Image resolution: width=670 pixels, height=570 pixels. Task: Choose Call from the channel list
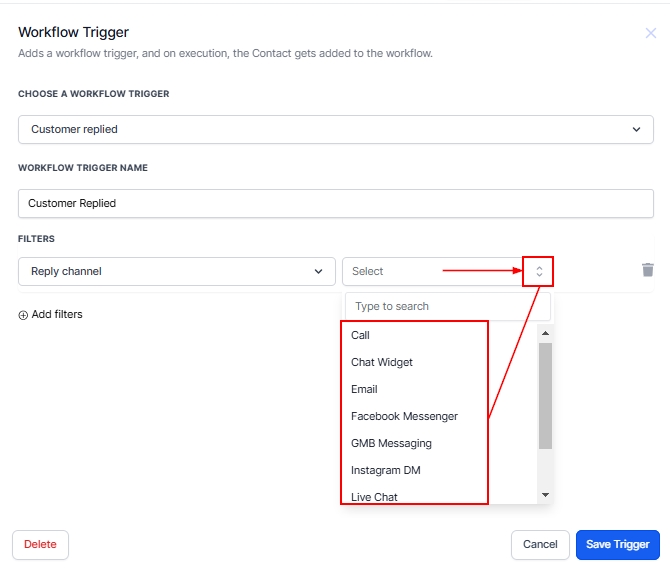361,336
